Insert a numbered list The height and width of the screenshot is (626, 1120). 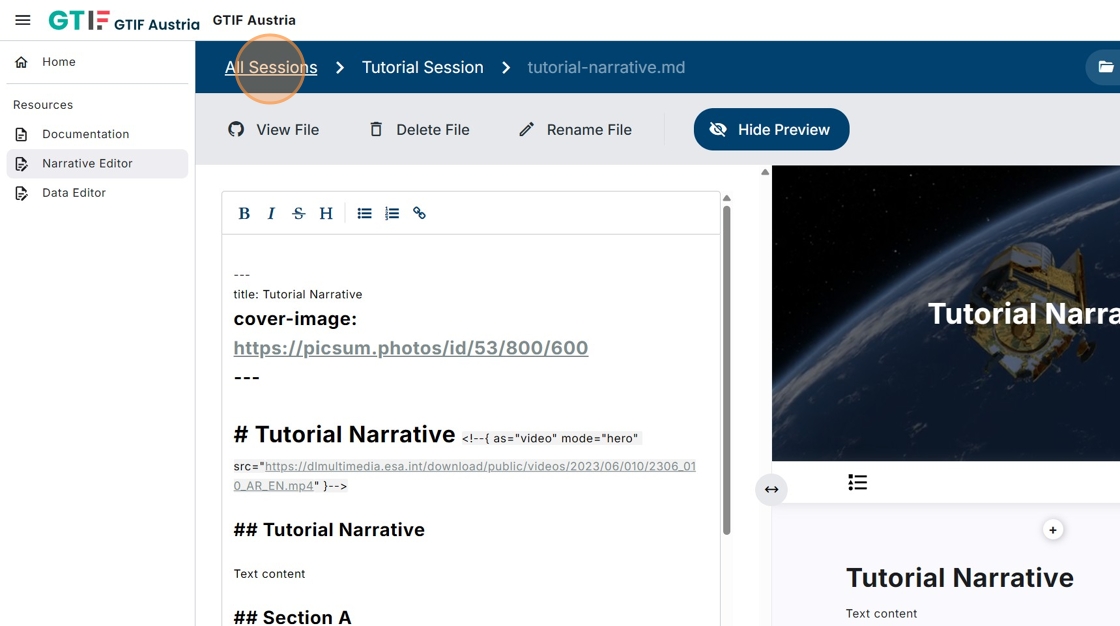click(392, 213)
